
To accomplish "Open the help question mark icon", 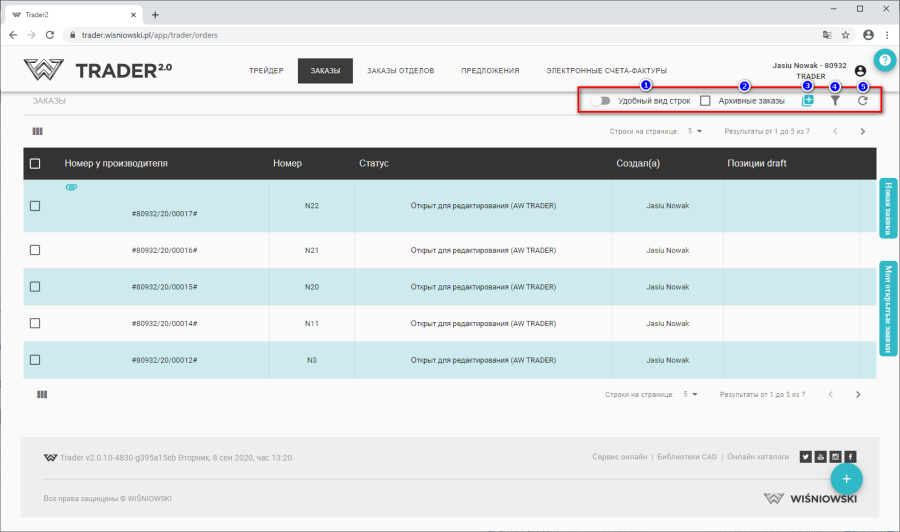I will [x=883, y=61].
